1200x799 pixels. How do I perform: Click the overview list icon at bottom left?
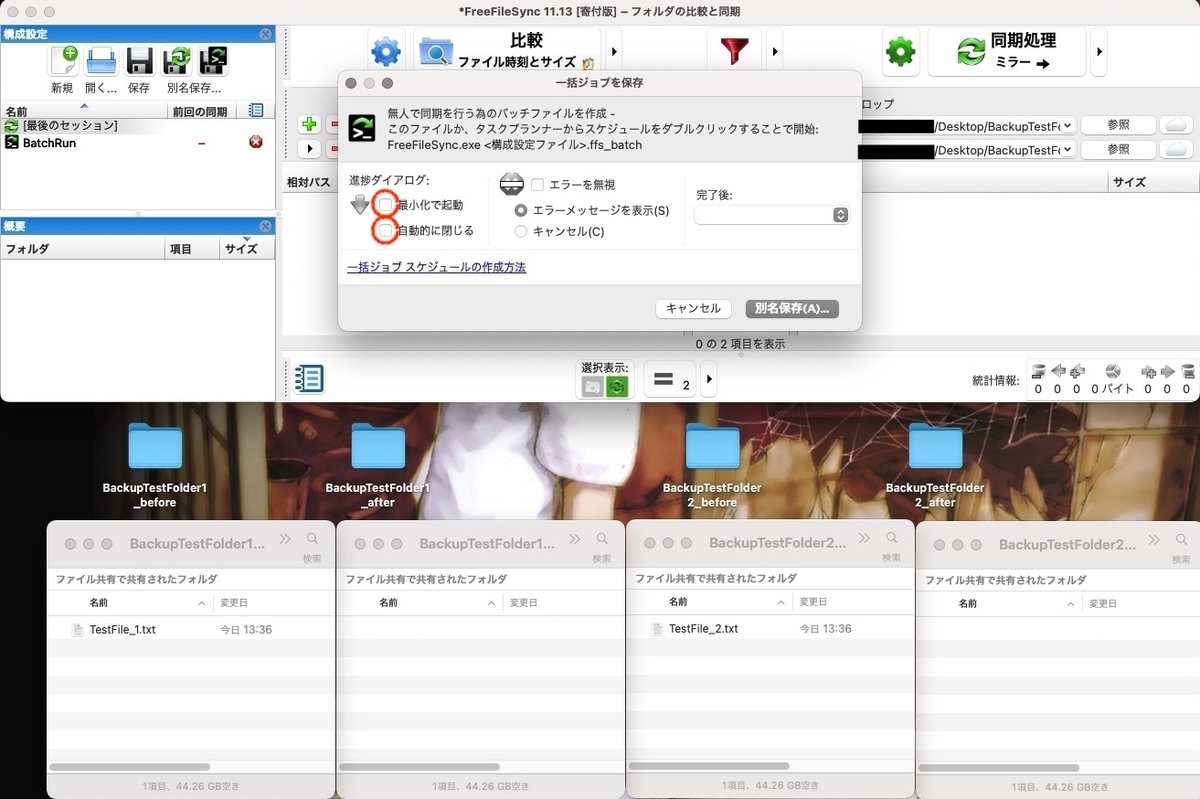pos(308,378)
